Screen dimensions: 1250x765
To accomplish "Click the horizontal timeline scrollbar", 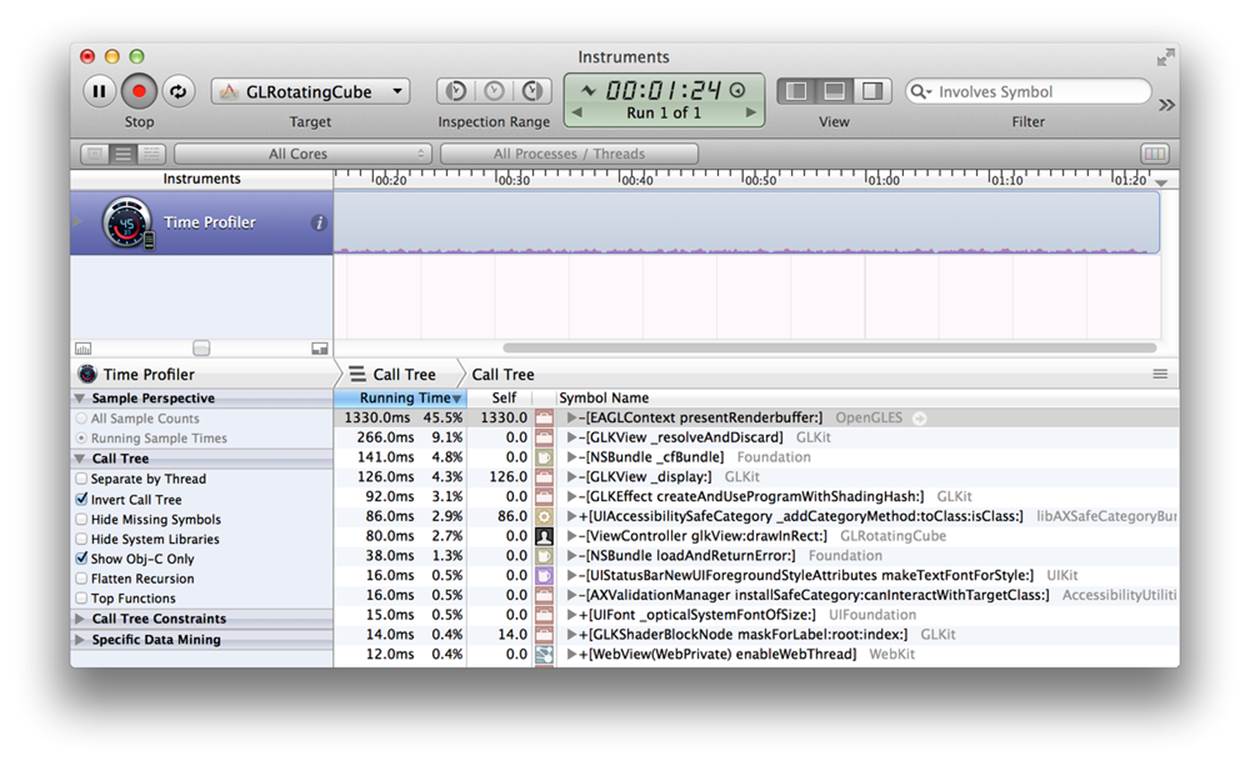I will [829, 348].
